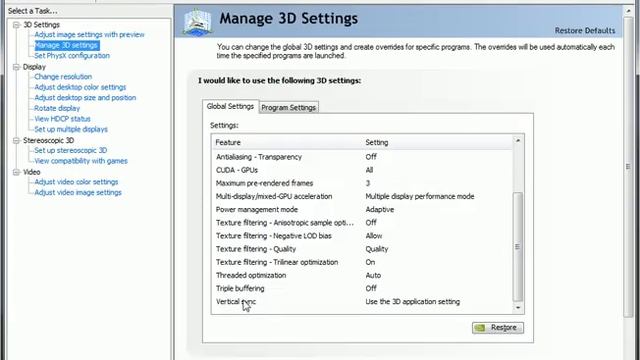Open Set PhysX configuration
Image resolution: width=640 pixels, height=360 pixels.
click(72, 56)
